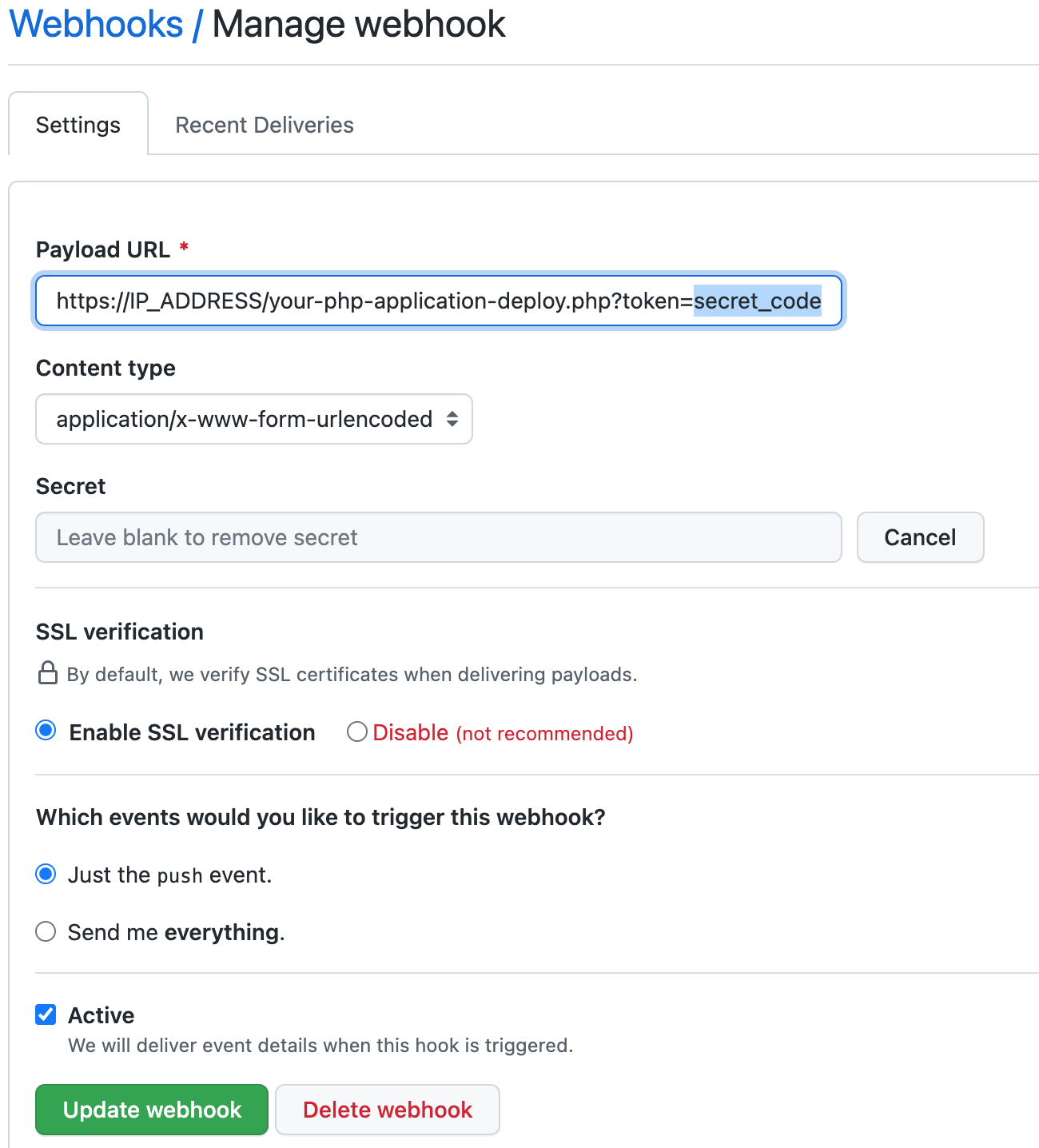Switch to the Settings tab

[x=78, y=125]
